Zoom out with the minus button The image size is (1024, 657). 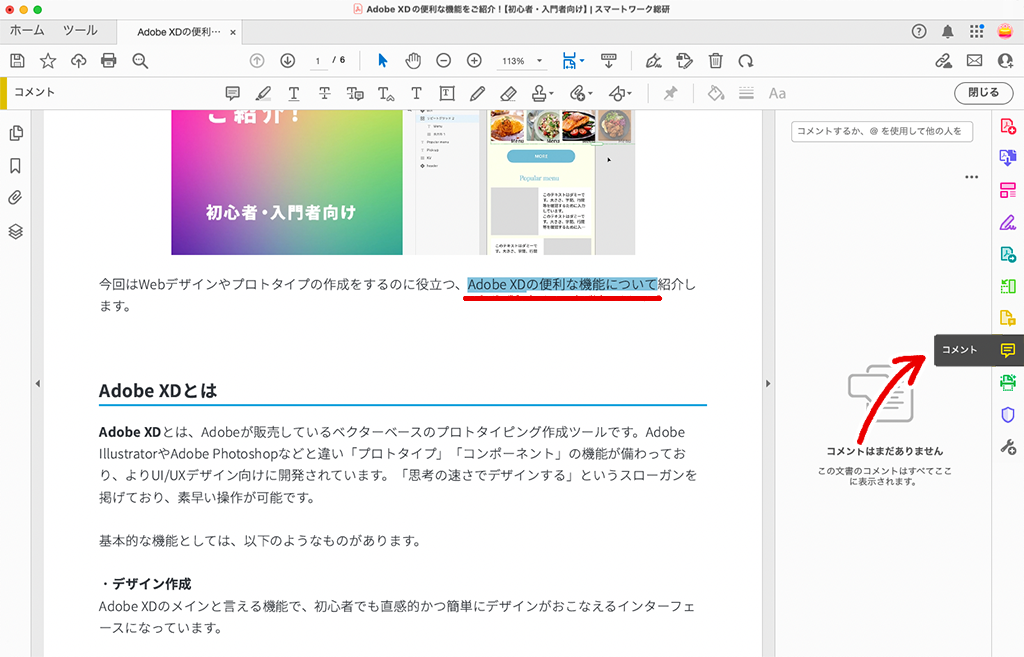click(x=443, y=61)
